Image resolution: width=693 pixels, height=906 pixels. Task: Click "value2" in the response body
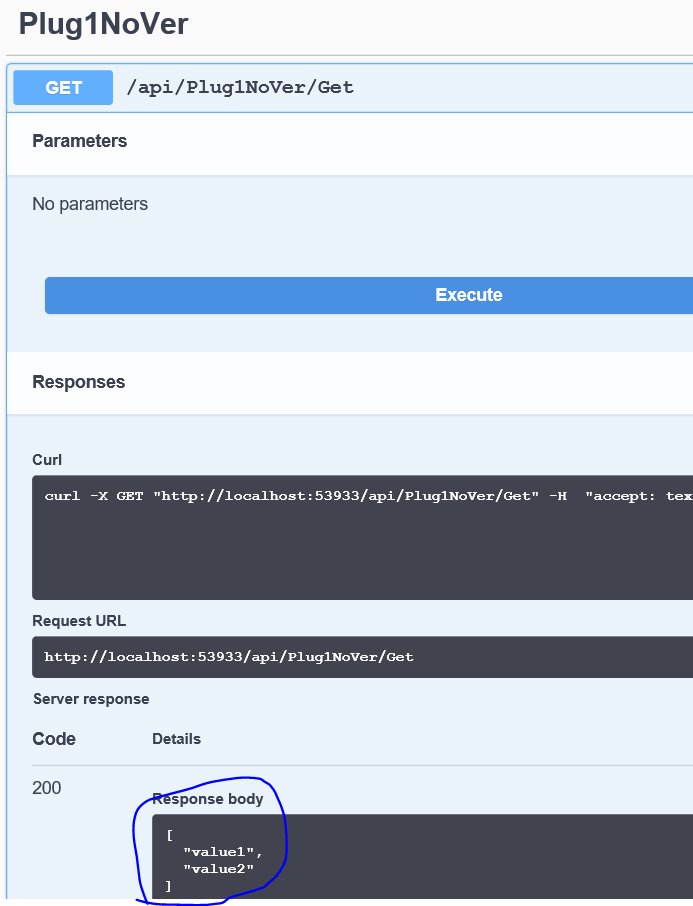[x=219, y=869]
